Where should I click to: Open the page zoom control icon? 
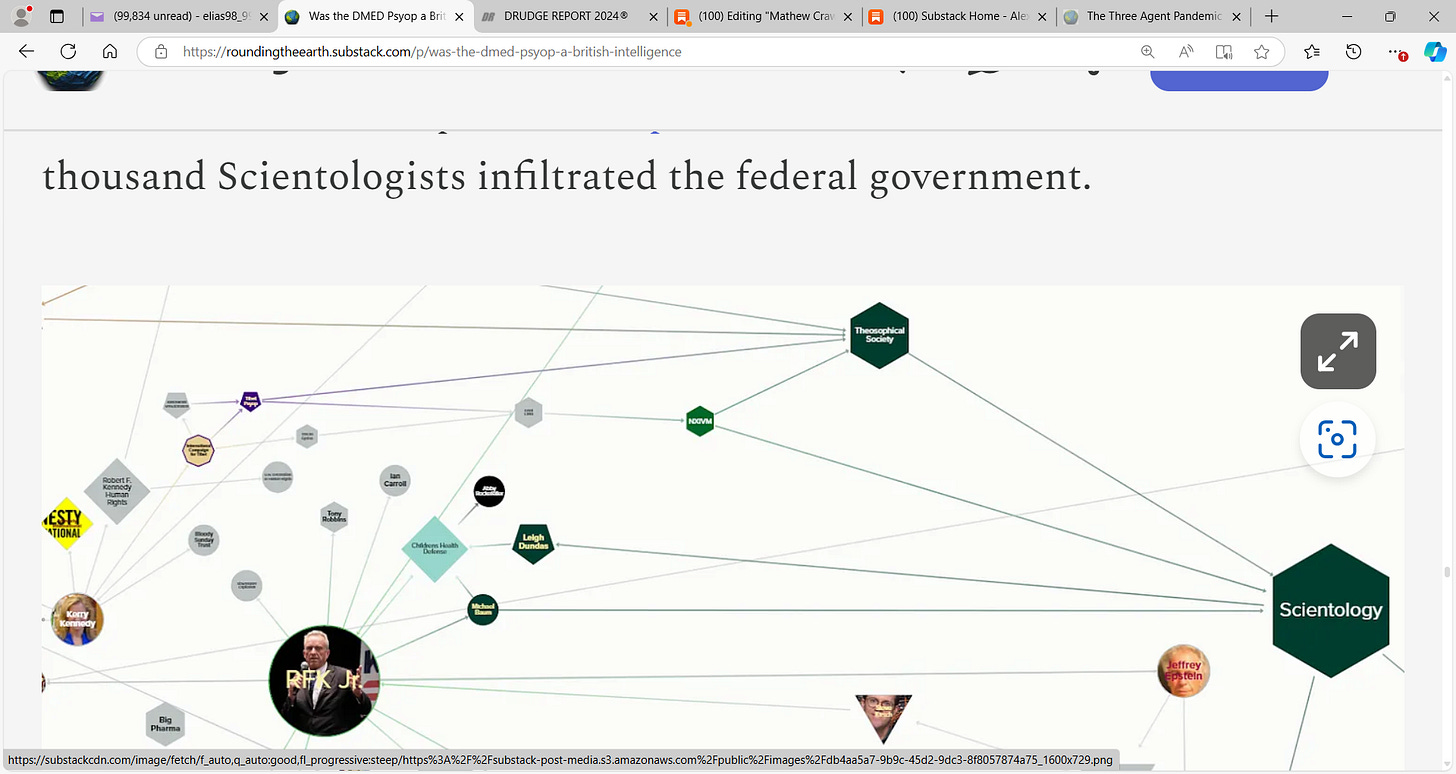point(1148,52)
